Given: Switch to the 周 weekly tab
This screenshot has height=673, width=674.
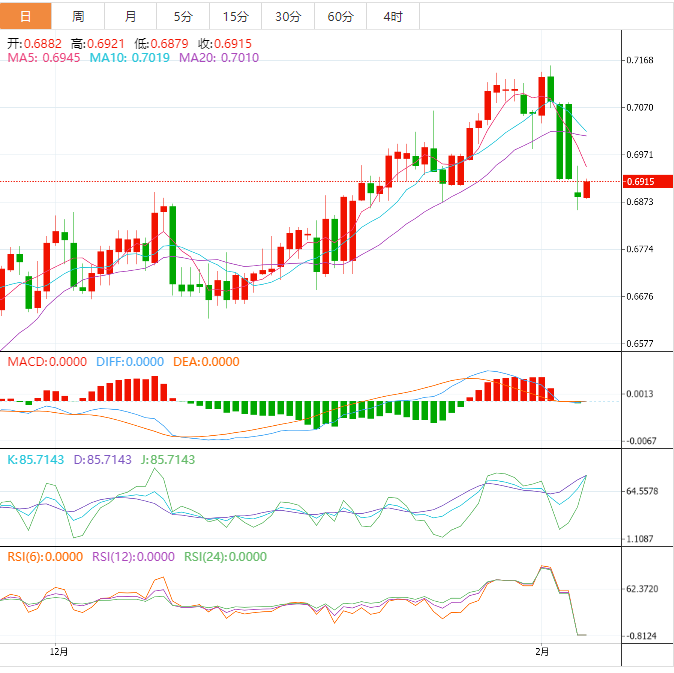Looking at the screenshot, I should tap(78, 16).
